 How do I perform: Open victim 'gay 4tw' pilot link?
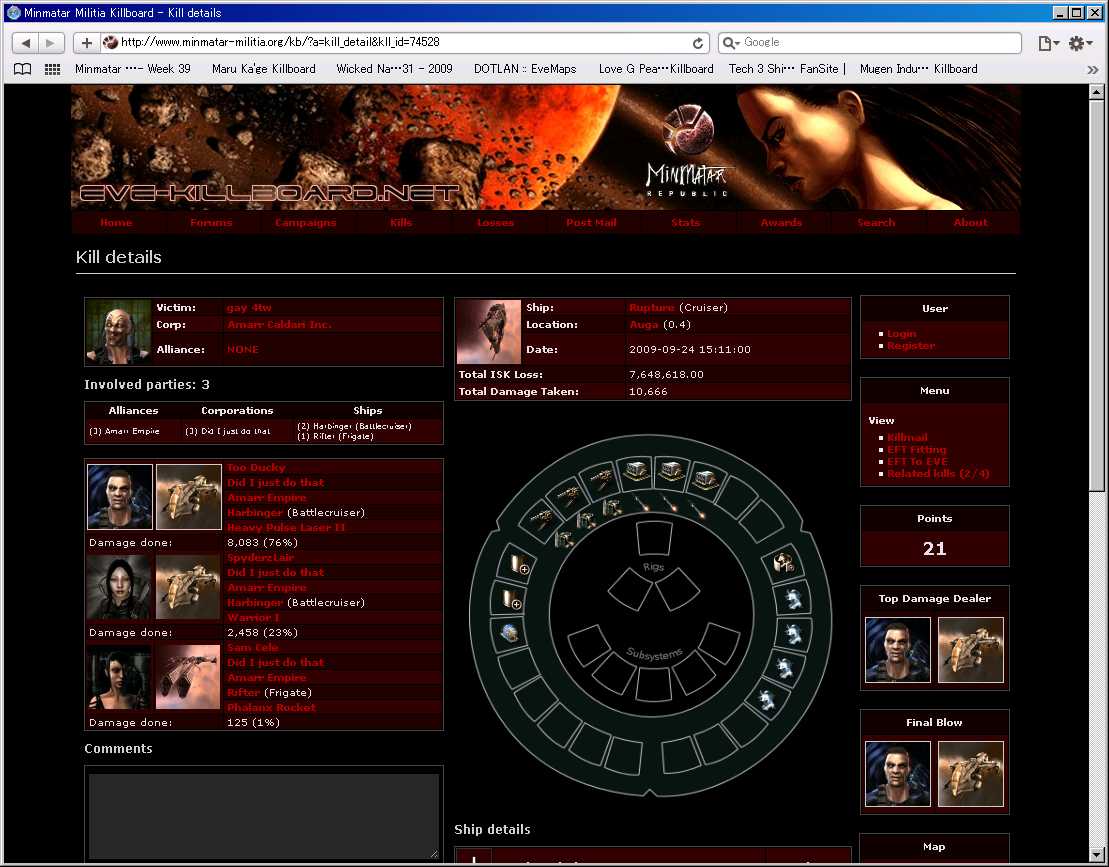[249, 308]
